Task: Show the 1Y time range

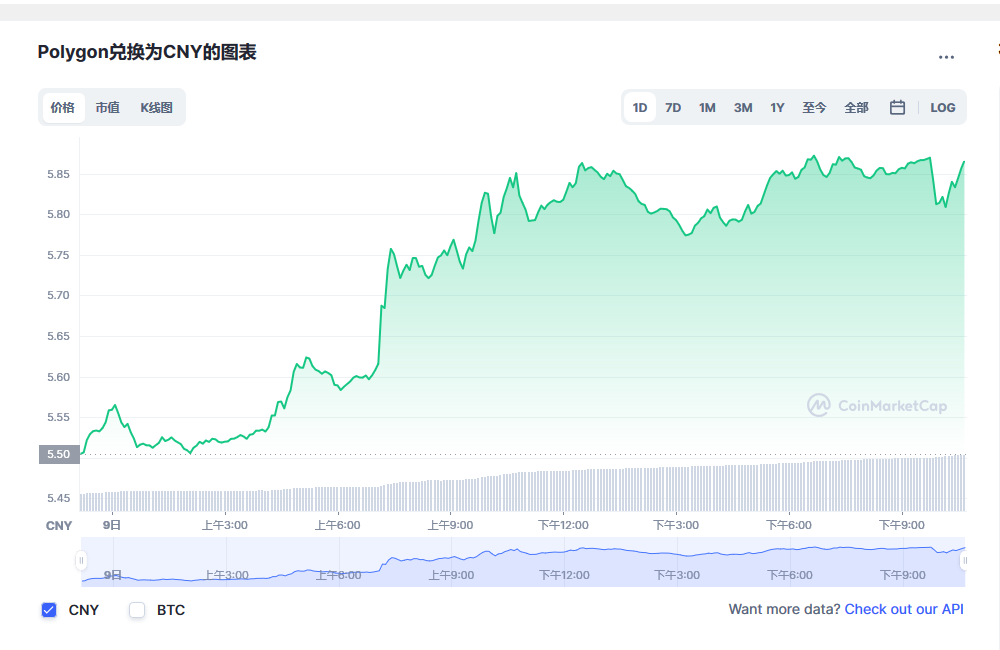Action: click(x=777, y=108)
